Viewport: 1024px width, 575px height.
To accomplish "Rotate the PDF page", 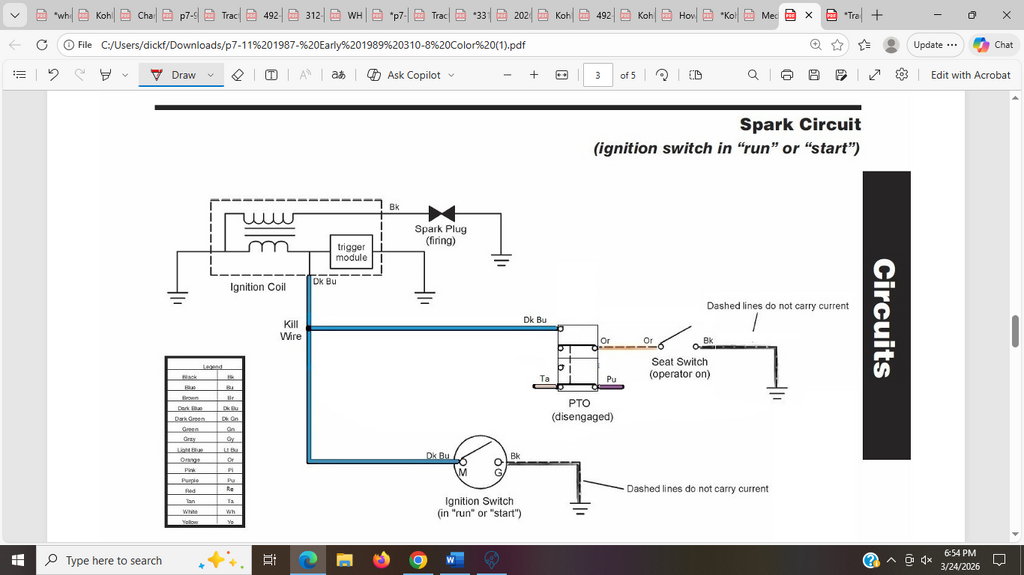I will (x=661, y=75).
